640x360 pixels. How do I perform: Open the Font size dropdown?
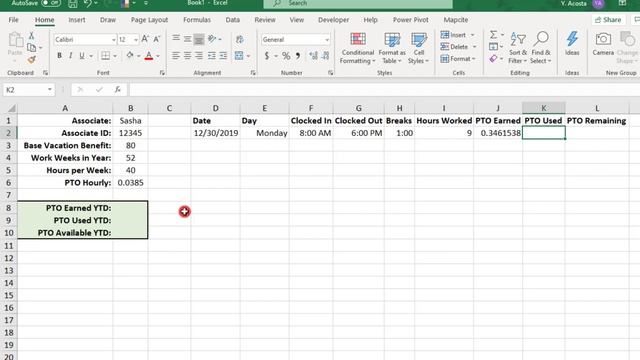coord(136,40)
